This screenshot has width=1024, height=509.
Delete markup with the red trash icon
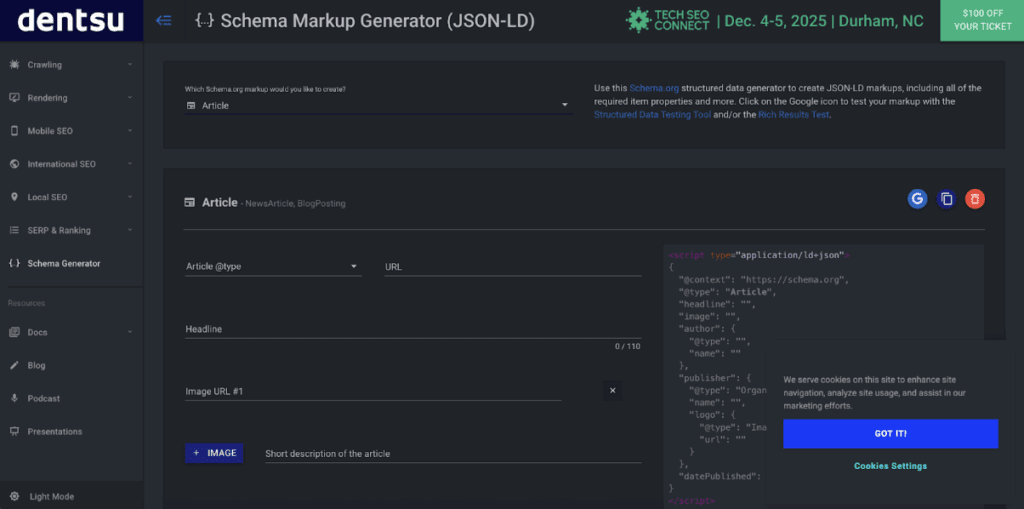click(974, 199)
